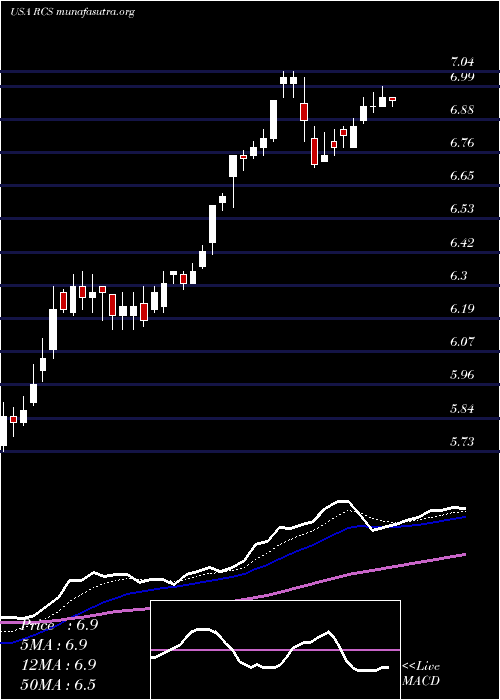The height and width of the screenshot is (700, 500).
Task: Click the 5.84 price level label
Action: 462,408
